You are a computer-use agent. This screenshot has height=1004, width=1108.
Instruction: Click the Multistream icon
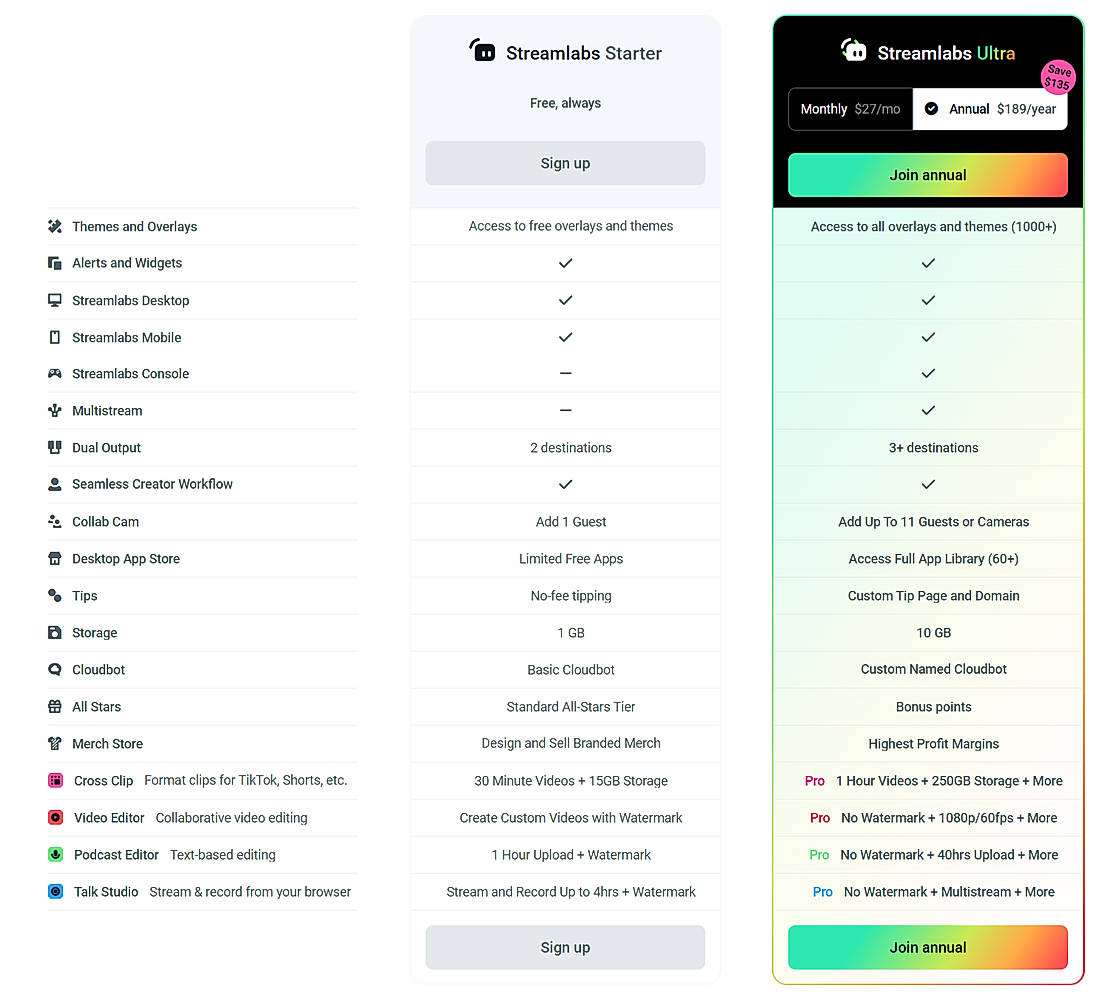(55, 411)
